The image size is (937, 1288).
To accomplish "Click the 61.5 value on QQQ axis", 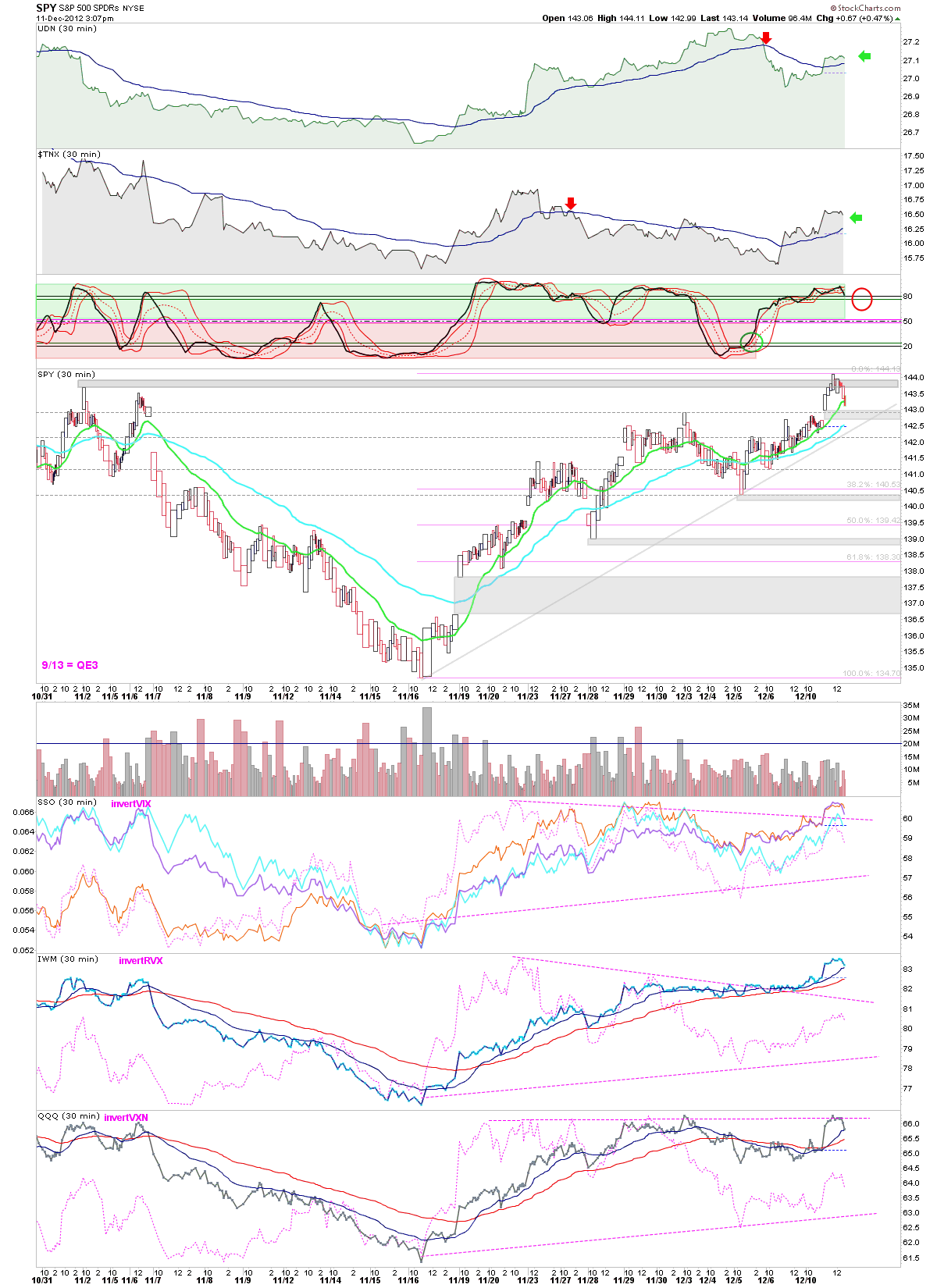I will pyautogui.click(x=910, y=1258).
